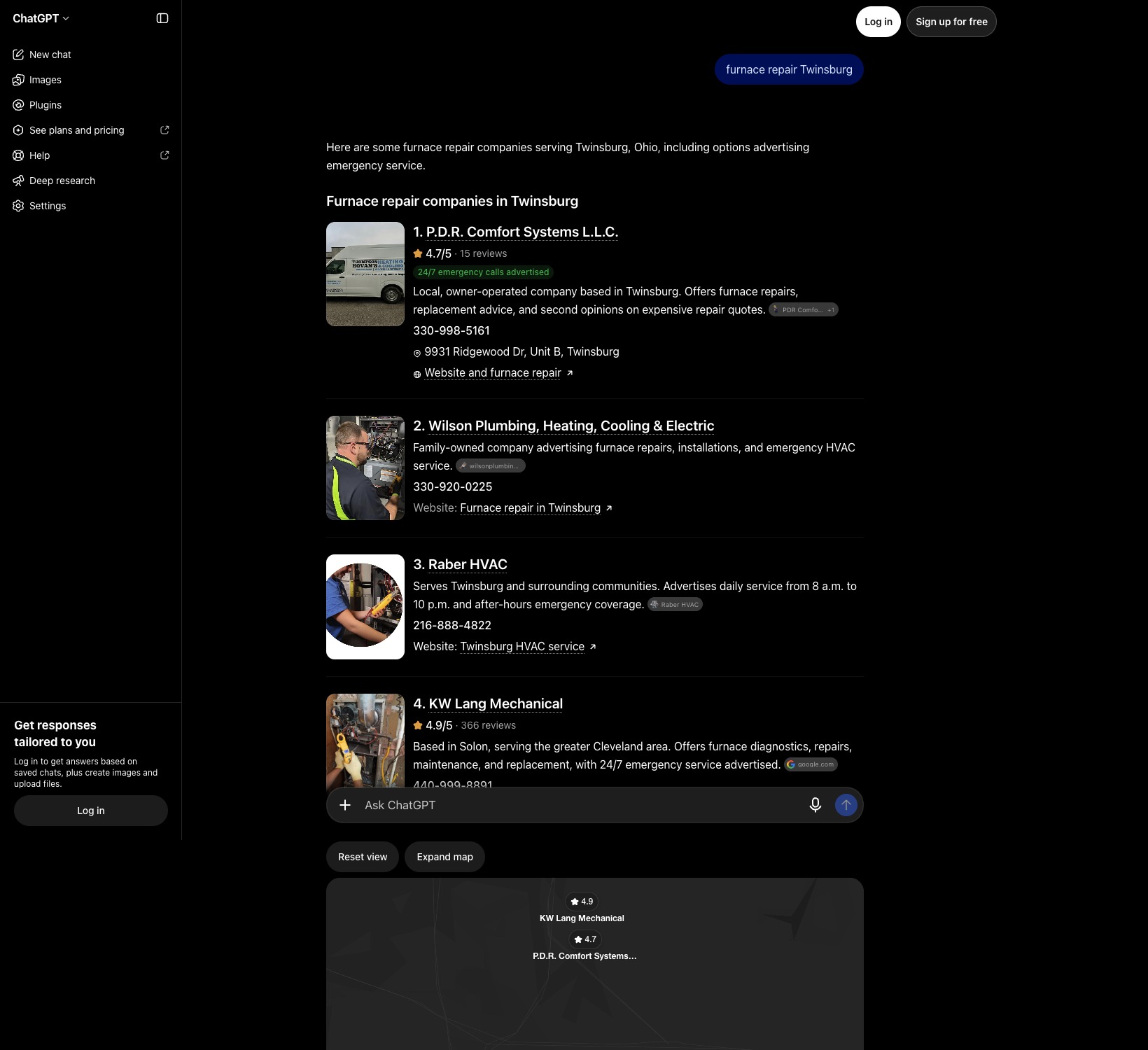The height and width of the screenshot is (1050, 1148).
Task: Open Raber HVAC title link
Action: [x=468, y=564]
